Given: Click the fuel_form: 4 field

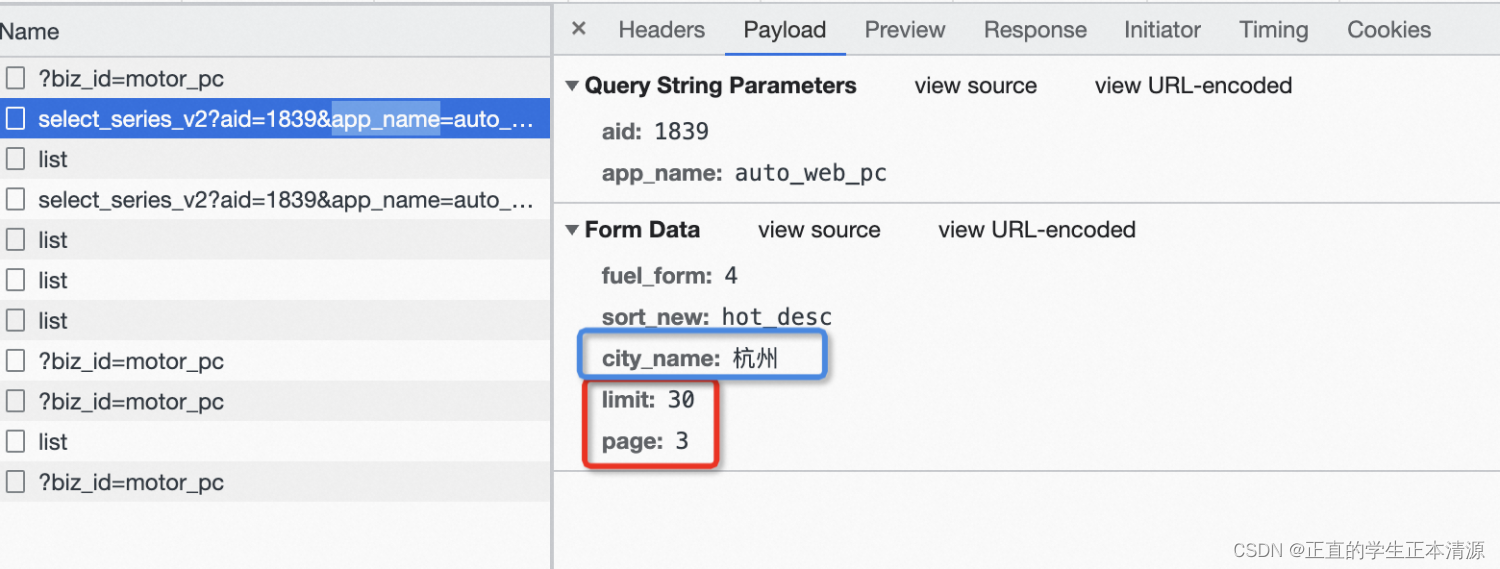Looking at the screenshot, I should 669,276.
